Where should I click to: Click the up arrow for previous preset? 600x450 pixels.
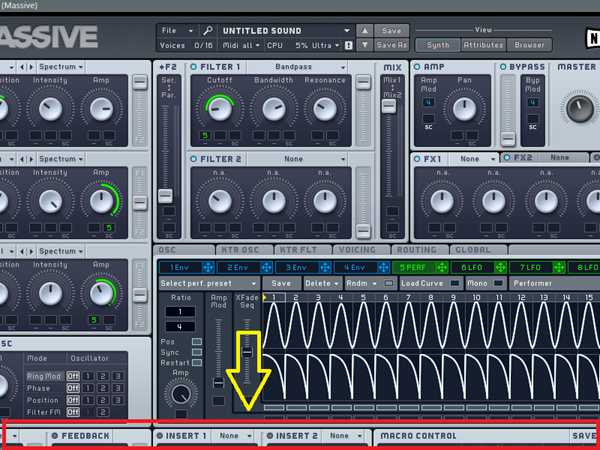pyautogui.click(x=365, y=31)
